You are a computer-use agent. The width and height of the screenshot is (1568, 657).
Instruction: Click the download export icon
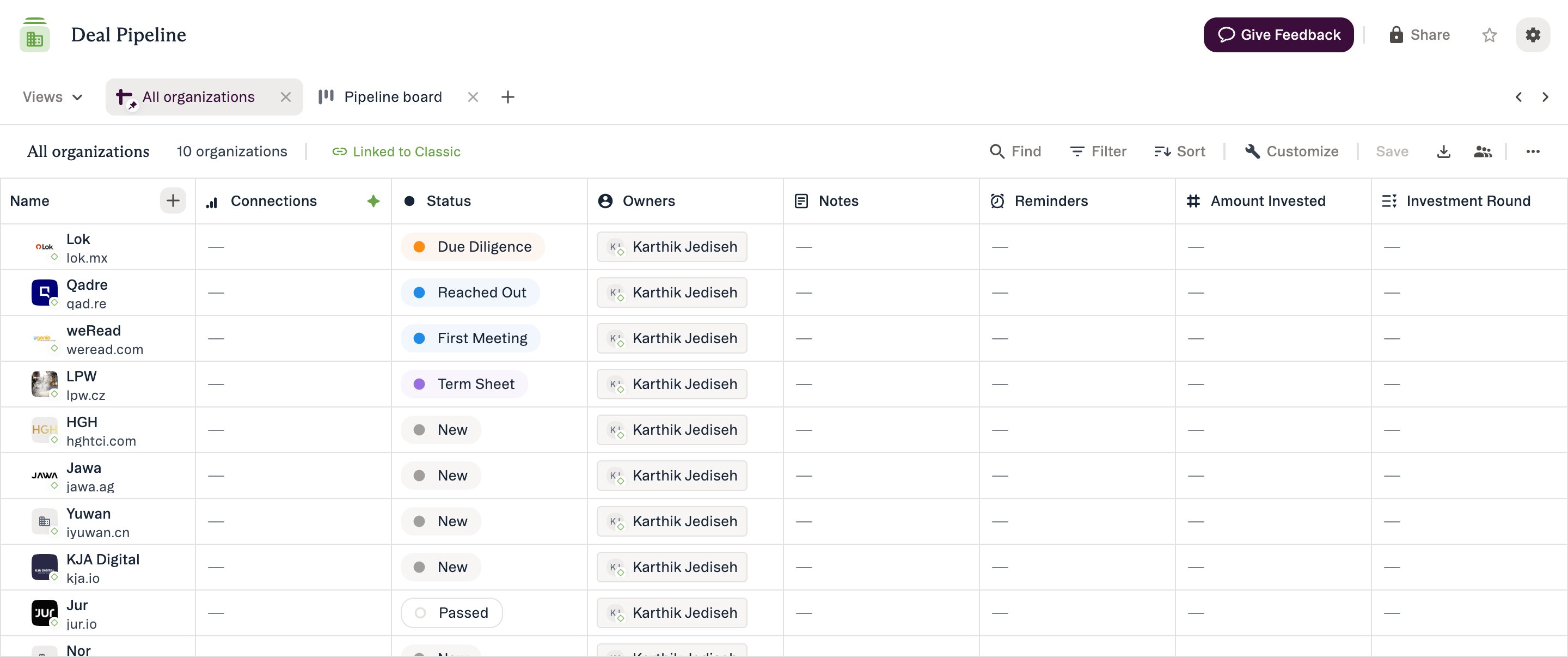point(1443,151)
